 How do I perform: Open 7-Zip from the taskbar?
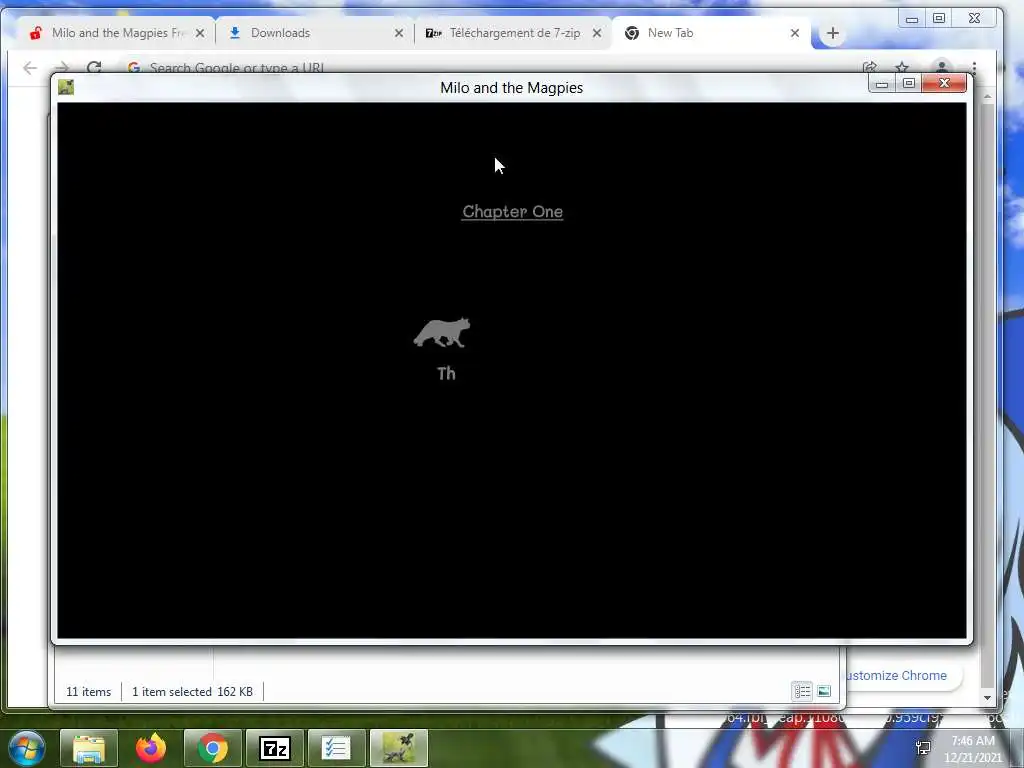click(x=275, y=748)
